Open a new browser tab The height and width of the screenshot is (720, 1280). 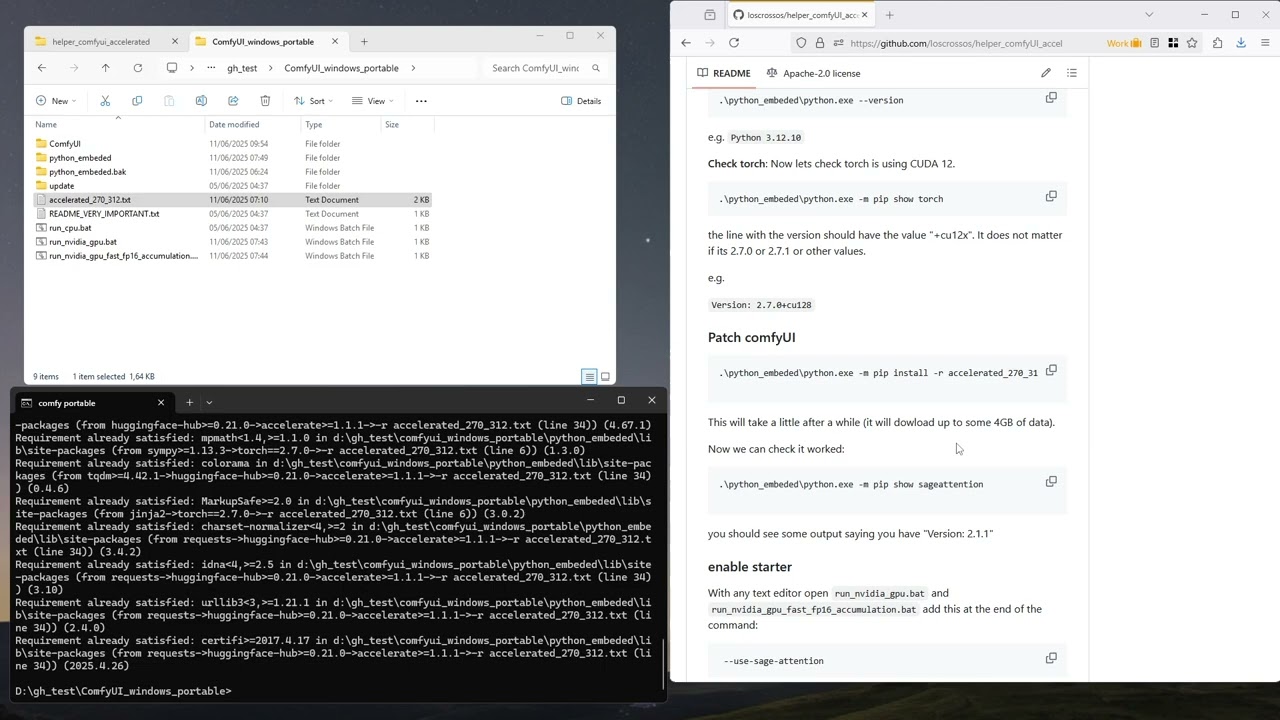890,15
